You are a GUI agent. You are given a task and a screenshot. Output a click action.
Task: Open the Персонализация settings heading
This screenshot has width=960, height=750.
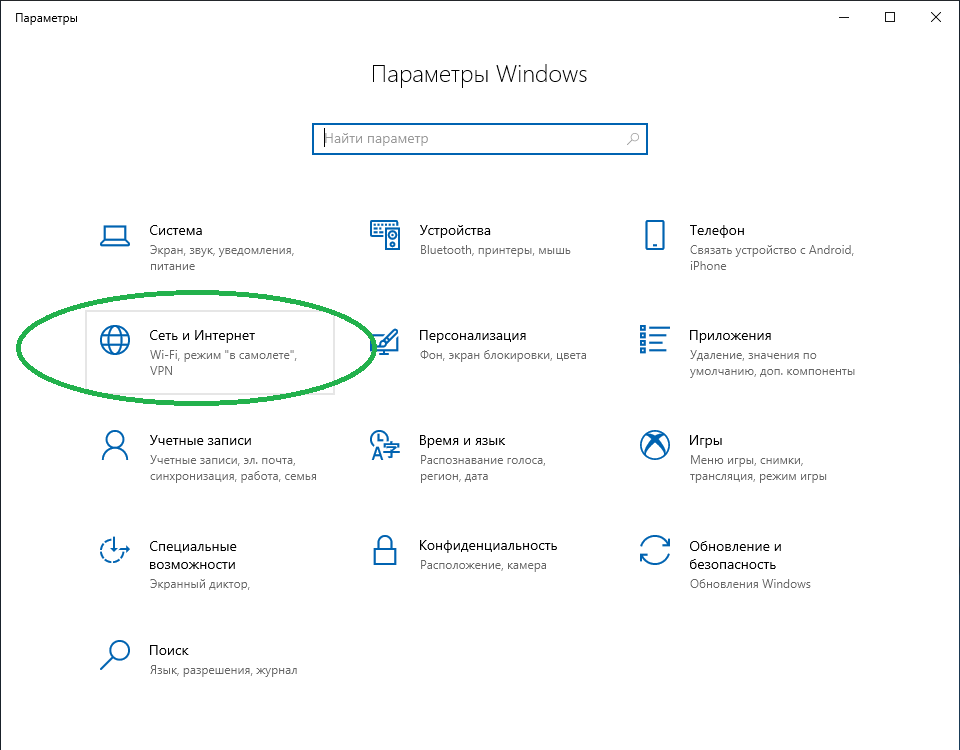pyautogui.click(x=473, y=336)
